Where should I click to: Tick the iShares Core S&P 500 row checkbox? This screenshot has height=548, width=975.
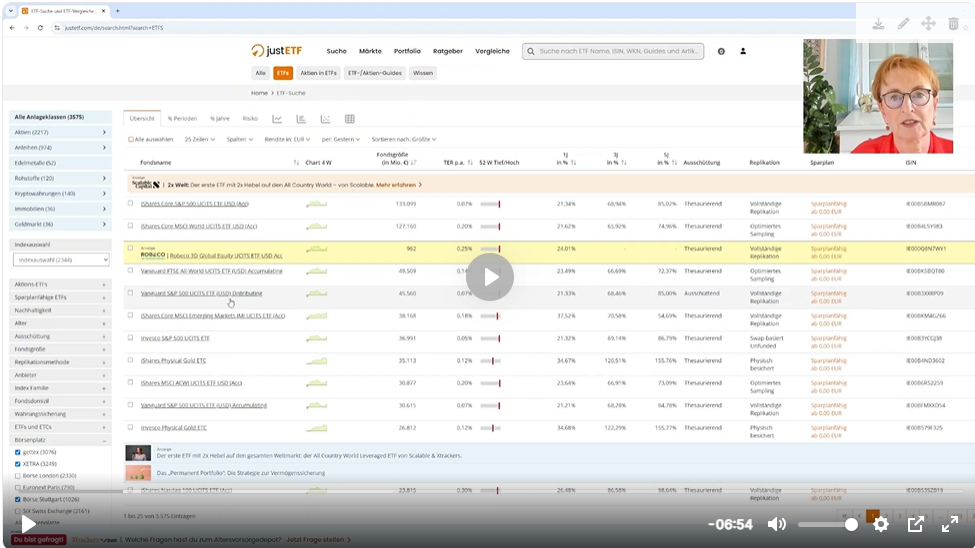point(130,203)
